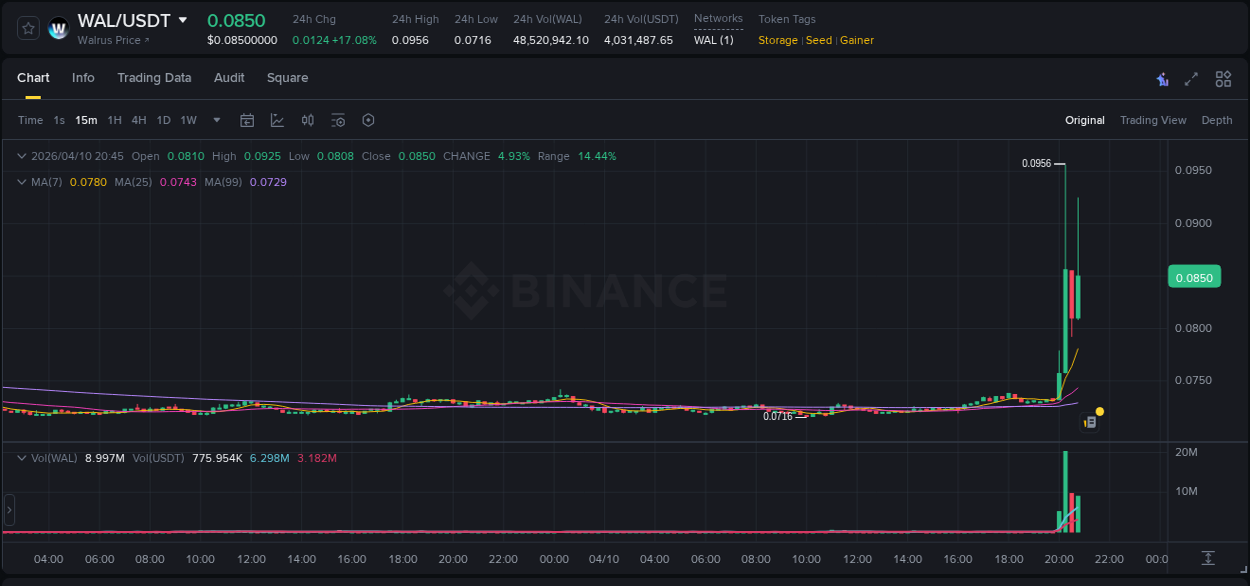This screenshot has height=586, width=1250.
Task: Collapse the MA indicator row using its chevron
Action: 21,182
